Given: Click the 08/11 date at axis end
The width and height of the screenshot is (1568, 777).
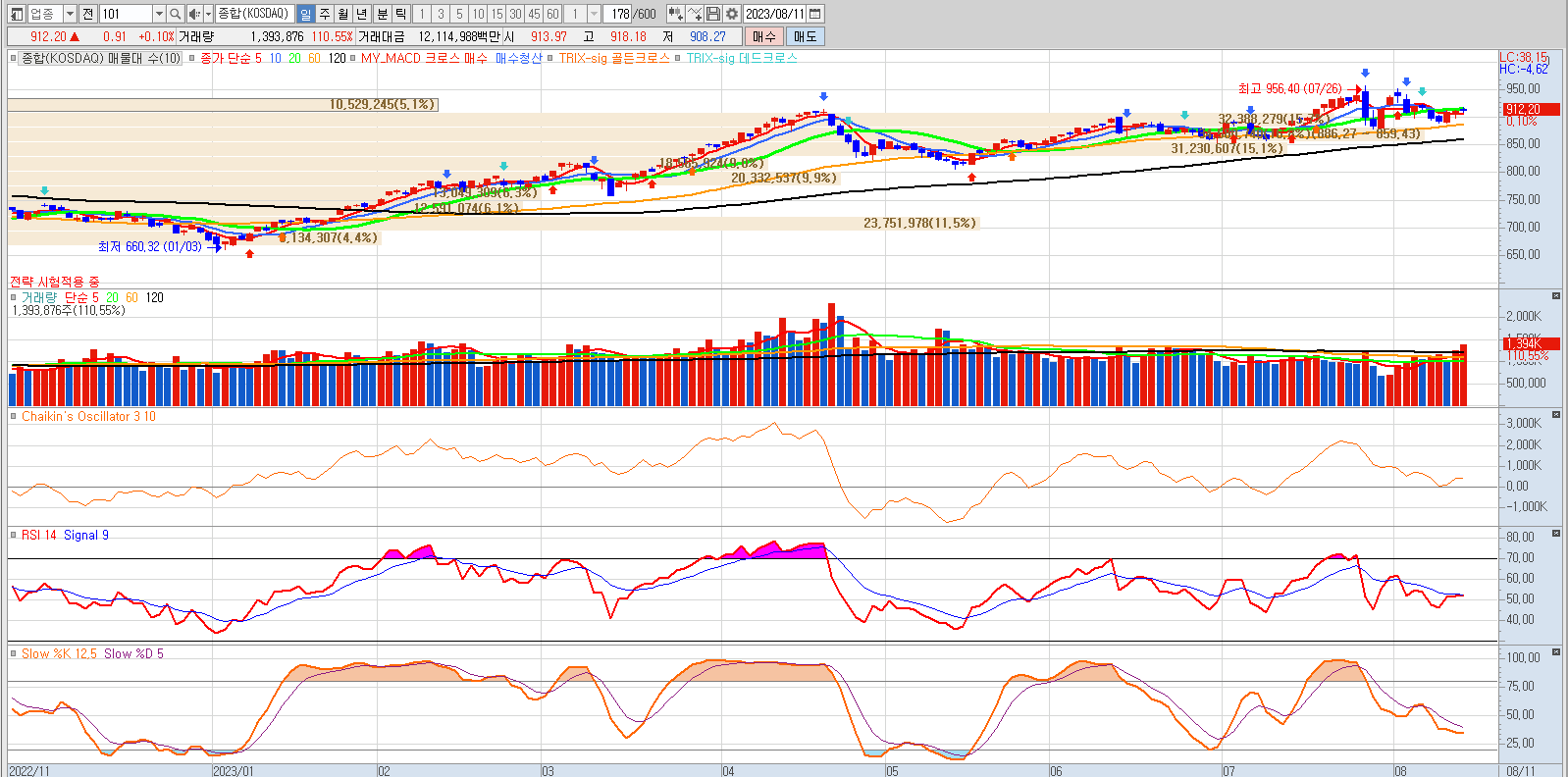Looking at the screenshot, I should point(1521,771).
